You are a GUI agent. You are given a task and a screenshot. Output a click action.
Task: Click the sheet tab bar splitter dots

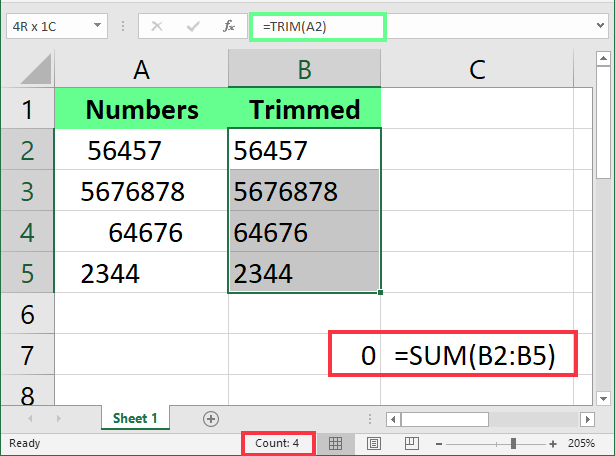click(369, 419)
